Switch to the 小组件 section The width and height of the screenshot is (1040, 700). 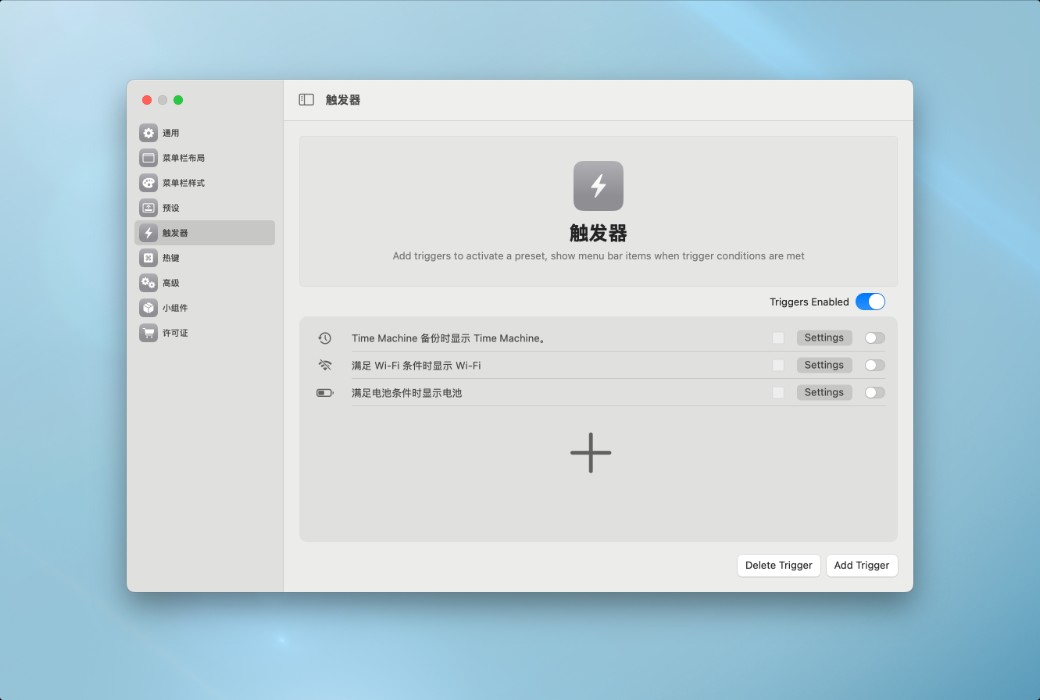pos(205,308)
